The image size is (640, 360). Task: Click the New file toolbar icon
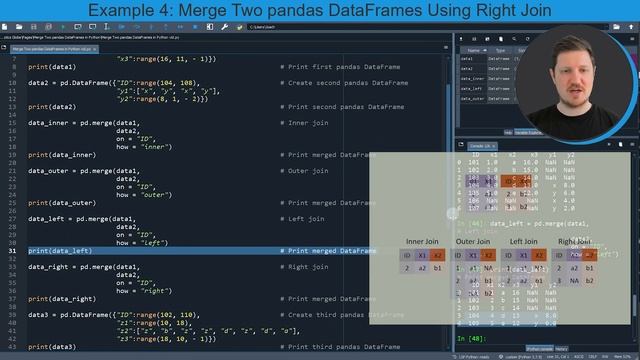point(4,27)
